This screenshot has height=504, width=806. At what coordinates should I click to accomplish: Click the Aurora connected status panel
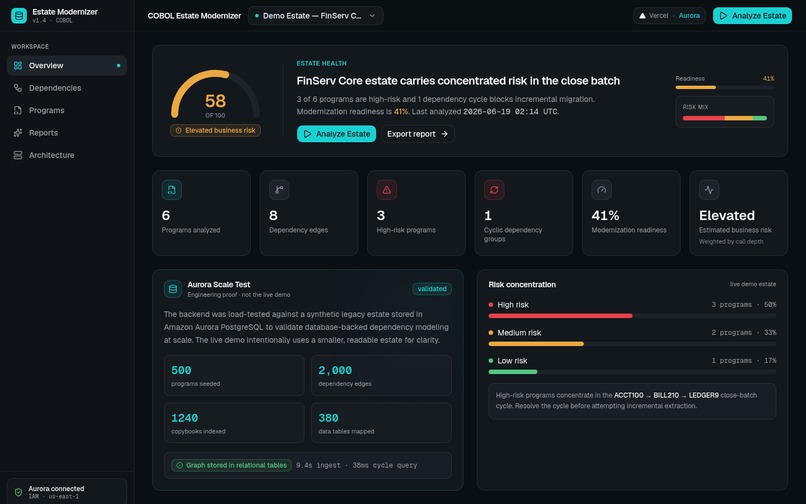tap(67, 492)
